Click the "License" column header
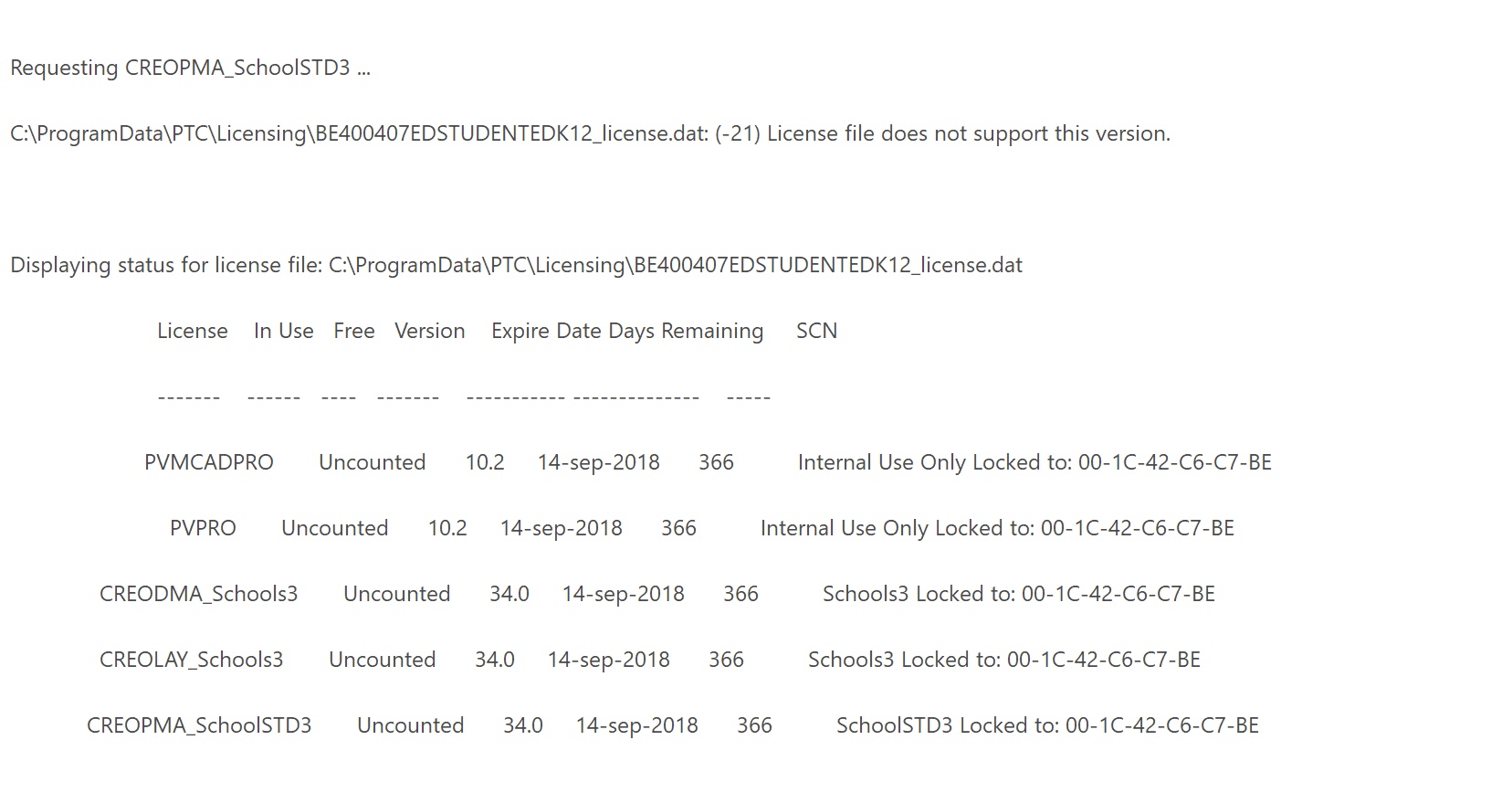 click(x=192, y=332)
